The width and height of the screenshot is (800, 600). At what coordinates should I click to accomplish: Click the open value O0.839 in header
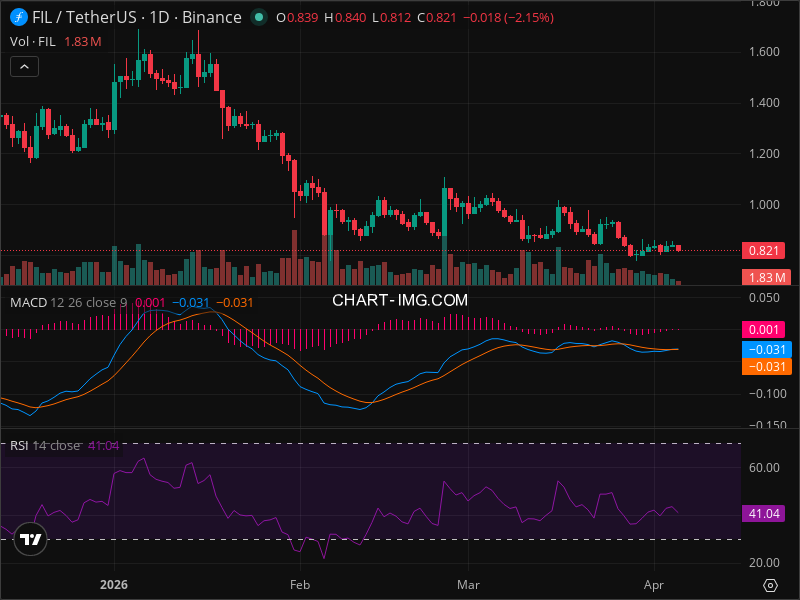pos(297,18)
